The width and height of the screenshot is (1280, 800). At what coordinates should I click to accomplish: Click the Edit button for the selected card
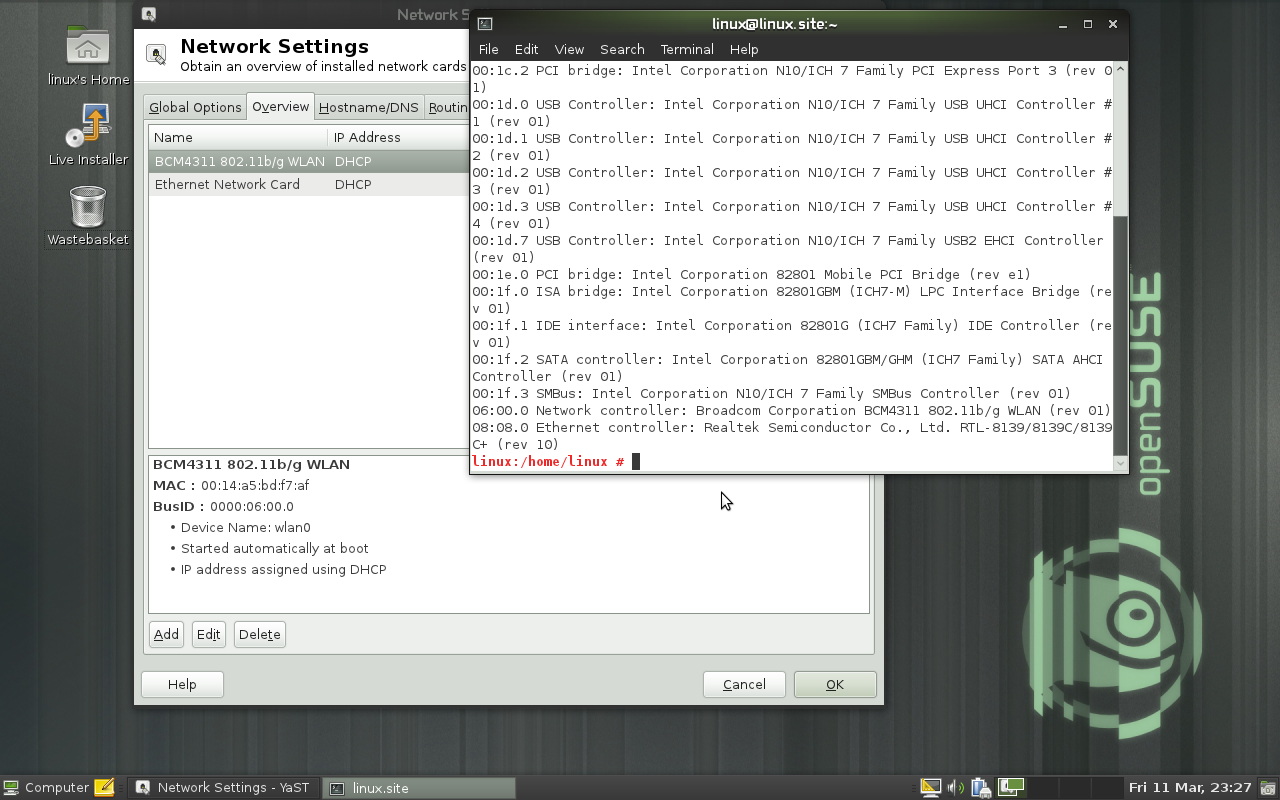pos(209,634)
